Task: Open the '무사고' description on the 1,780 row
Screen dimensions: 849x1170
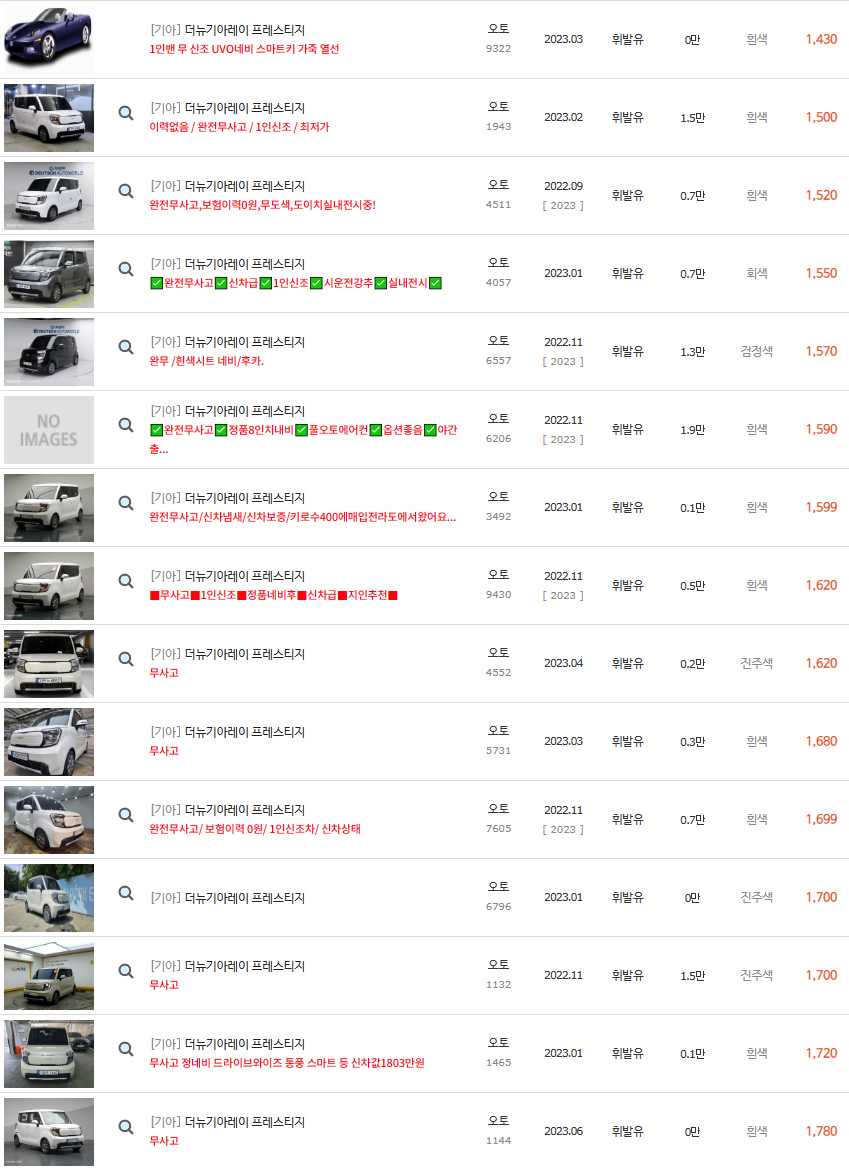Action: pyautogui.click(x=164, y=1141)
